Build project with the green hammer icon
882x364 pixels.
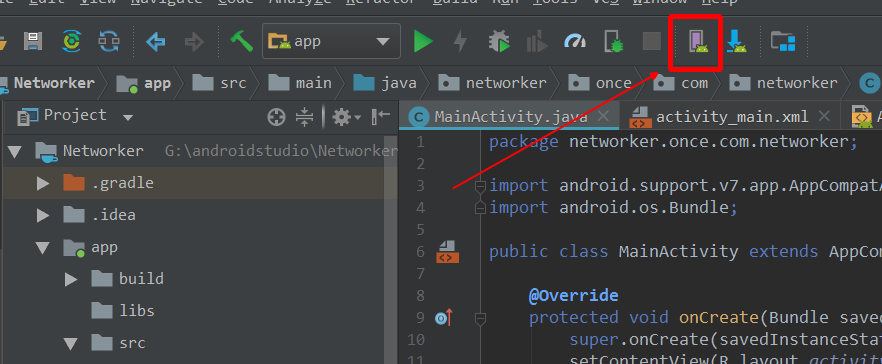241,41
